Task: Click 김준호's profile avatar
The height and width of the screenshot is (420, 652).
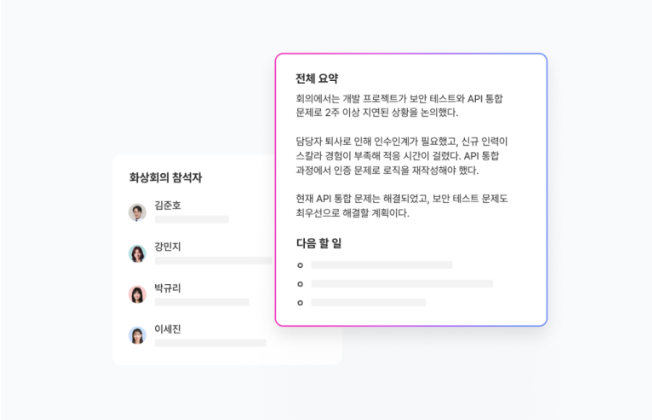Action: [137, 212]
